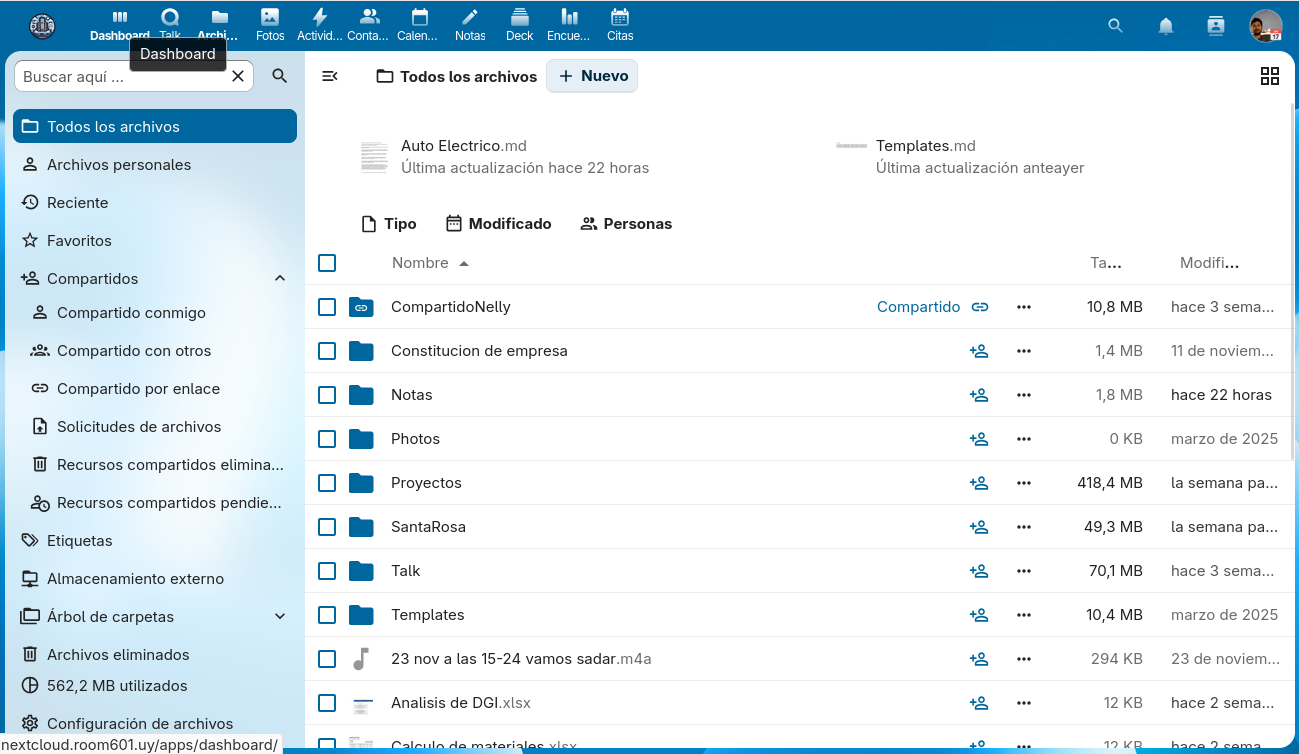Click 562,2 MB utilizados storage indicator
The height and width of the screenshot is (754, 1299).
coord(155,686)
